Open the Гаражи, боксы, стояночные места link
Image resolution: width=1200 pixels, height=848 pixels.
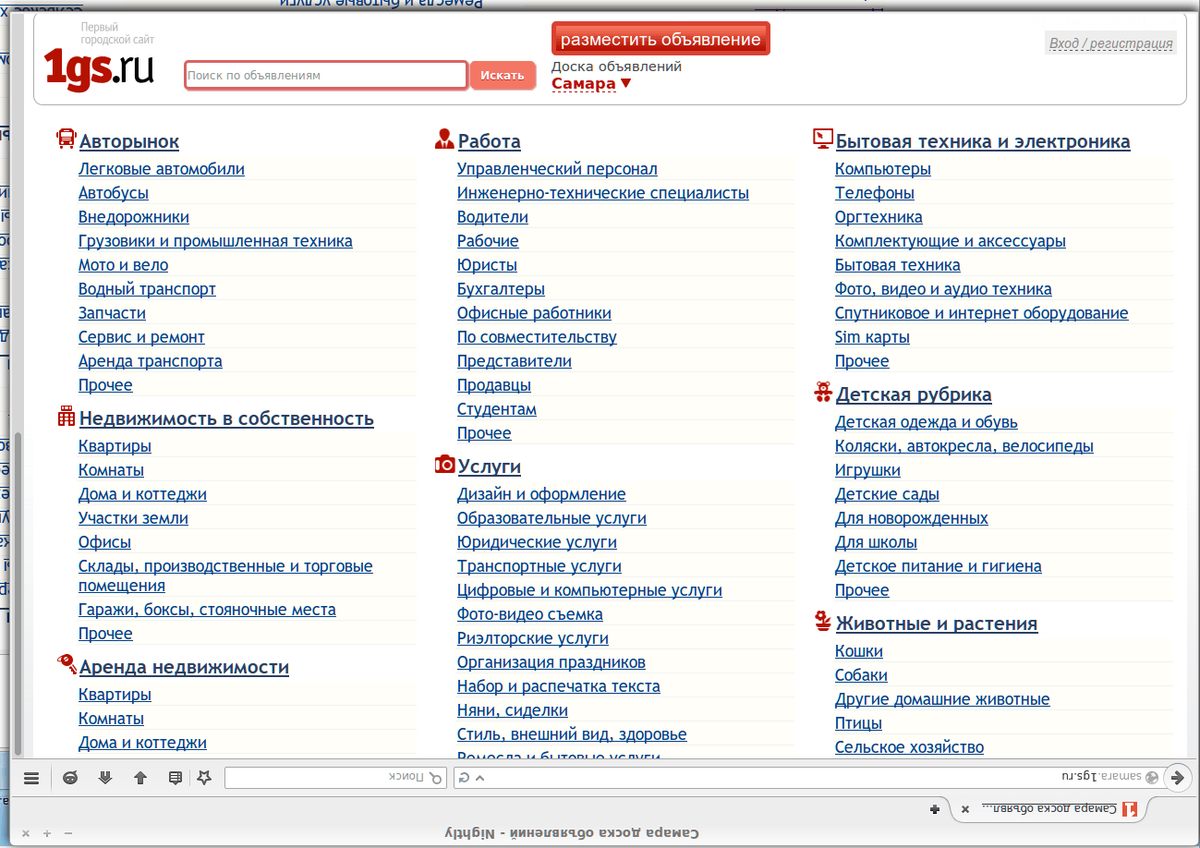(207, 610)
